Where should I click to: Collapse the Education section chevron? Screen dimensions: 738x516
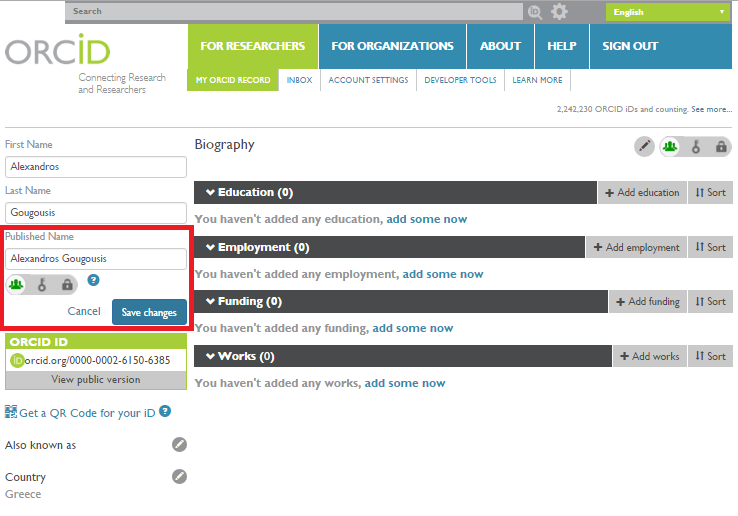210,192
